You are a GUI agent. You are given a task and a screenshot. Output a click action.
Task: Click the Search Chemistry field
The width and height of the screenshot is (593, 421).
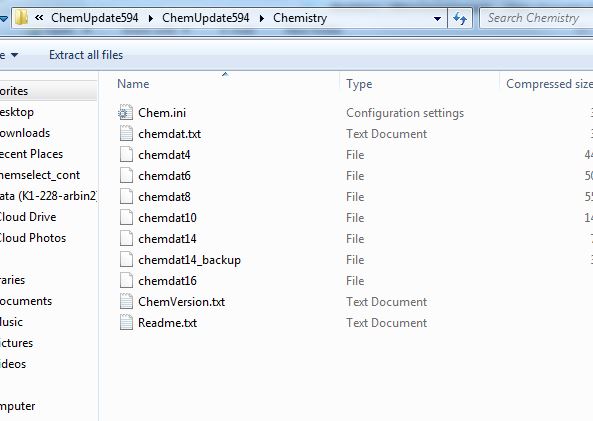click(536, 18)
